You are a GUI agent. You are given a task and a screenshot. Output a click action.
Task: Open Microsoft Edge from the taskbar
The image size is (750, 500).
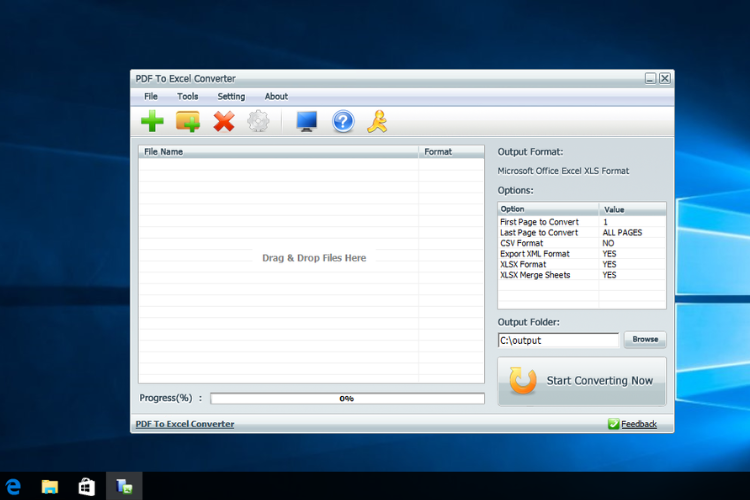13,487
